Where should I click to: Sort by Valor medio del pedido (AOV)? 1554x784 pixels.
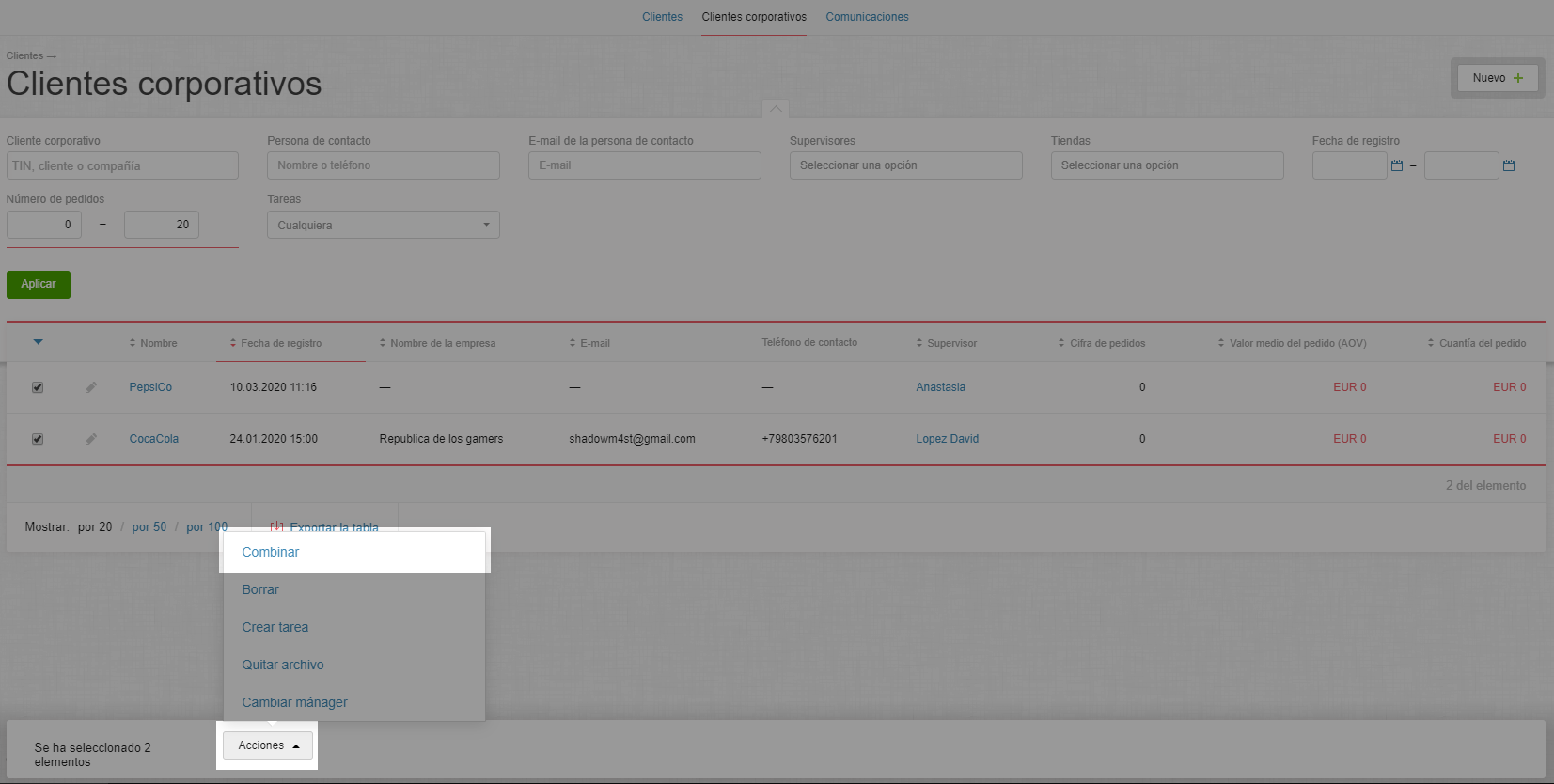(1292, 343)
